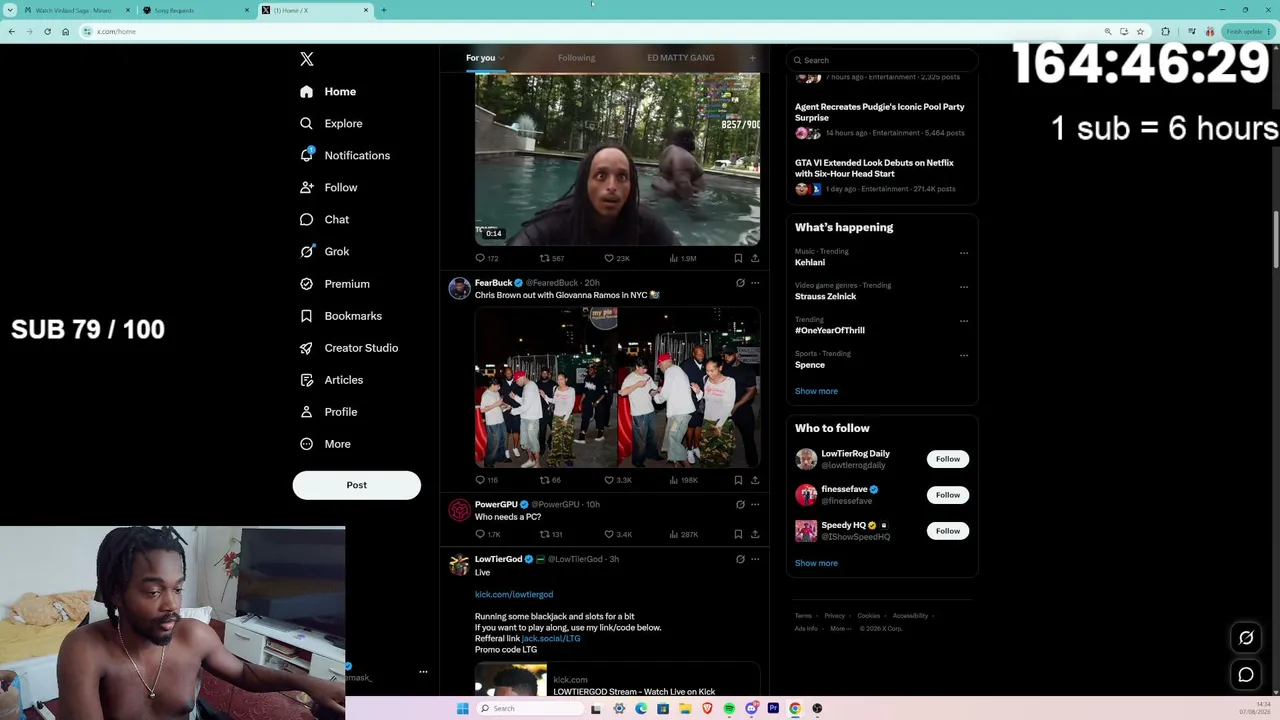Reload the page
1280x720 pixels.
pos(47,31)
